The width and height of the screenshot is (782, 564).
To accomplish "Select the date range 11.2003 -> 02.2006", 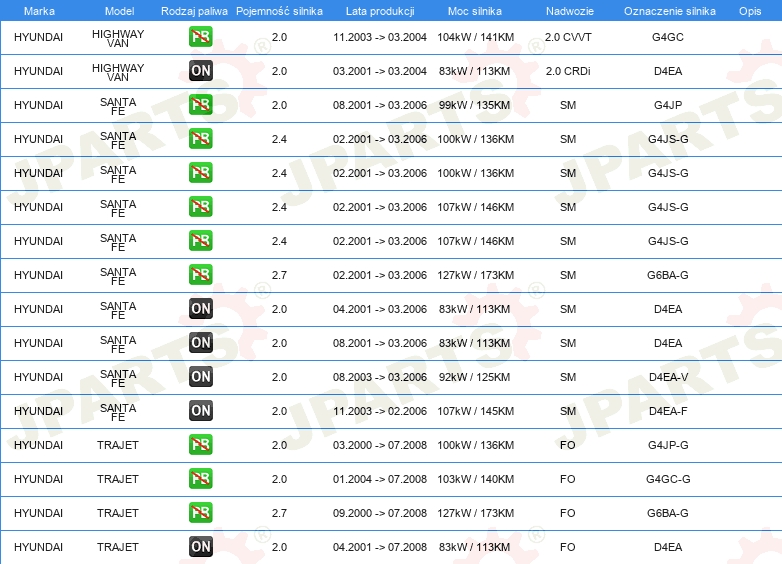I will coord(380,411).
